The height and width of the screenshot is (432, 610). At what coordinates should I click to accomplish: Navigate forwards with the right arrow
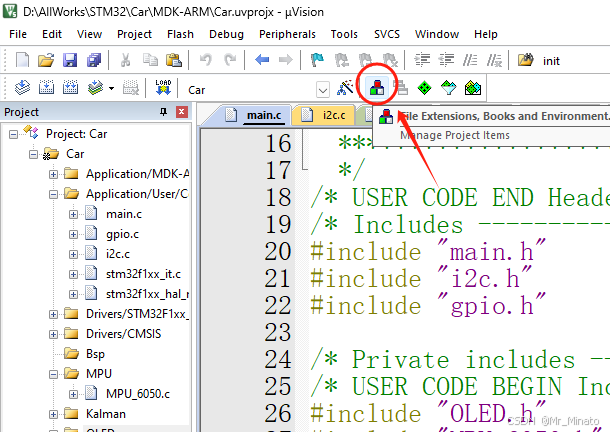click(286, 60)
